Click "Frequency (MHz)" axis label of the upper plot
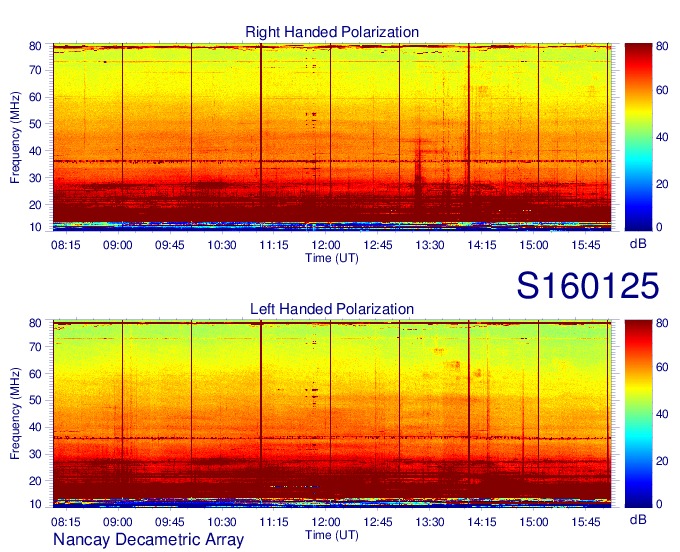The image size is (680, 552). 15,137
